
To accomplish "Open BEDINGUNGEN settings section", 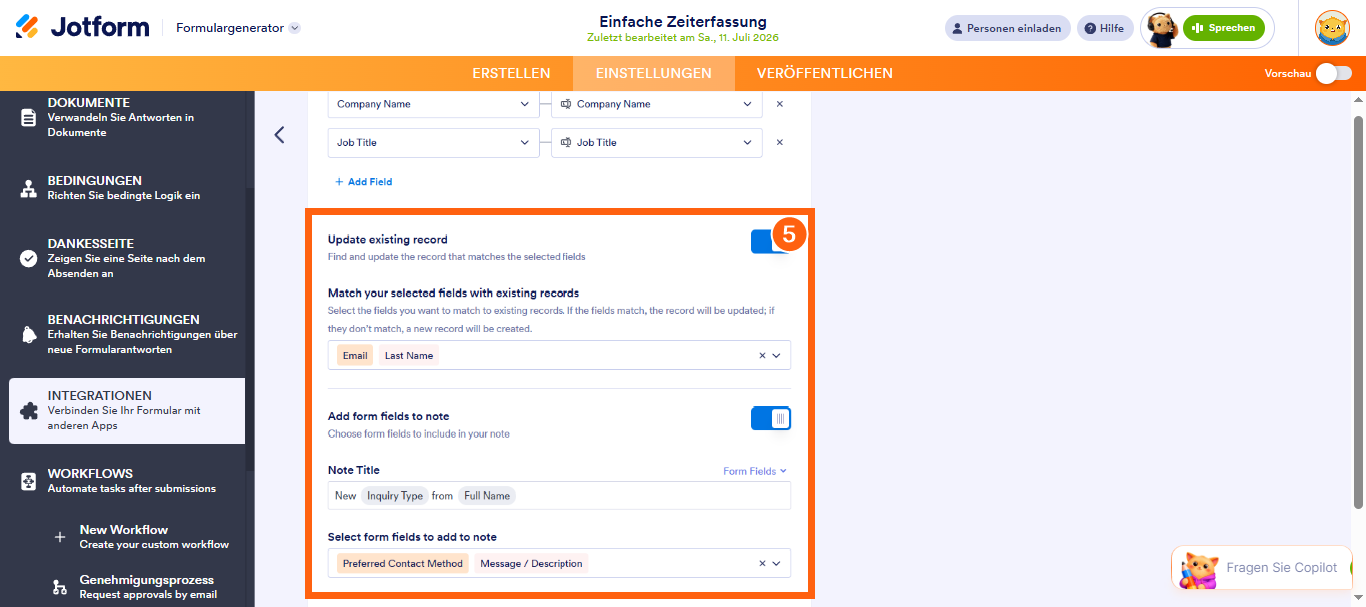I will [x=127, y=188].
